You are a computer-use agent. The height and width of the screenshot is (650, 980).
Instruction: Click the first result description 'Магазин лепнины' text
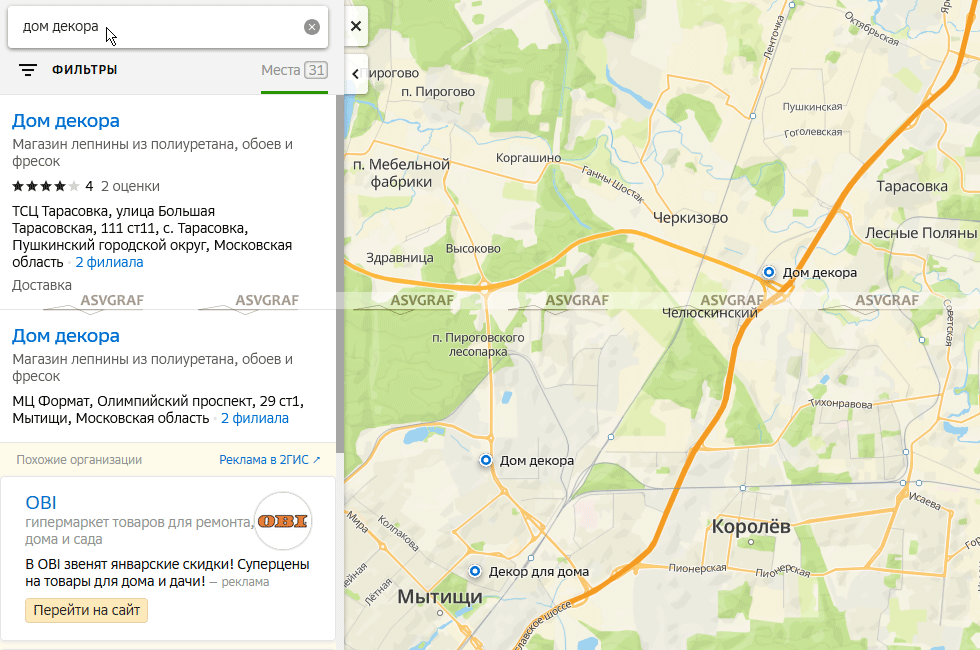click(152, 152)
